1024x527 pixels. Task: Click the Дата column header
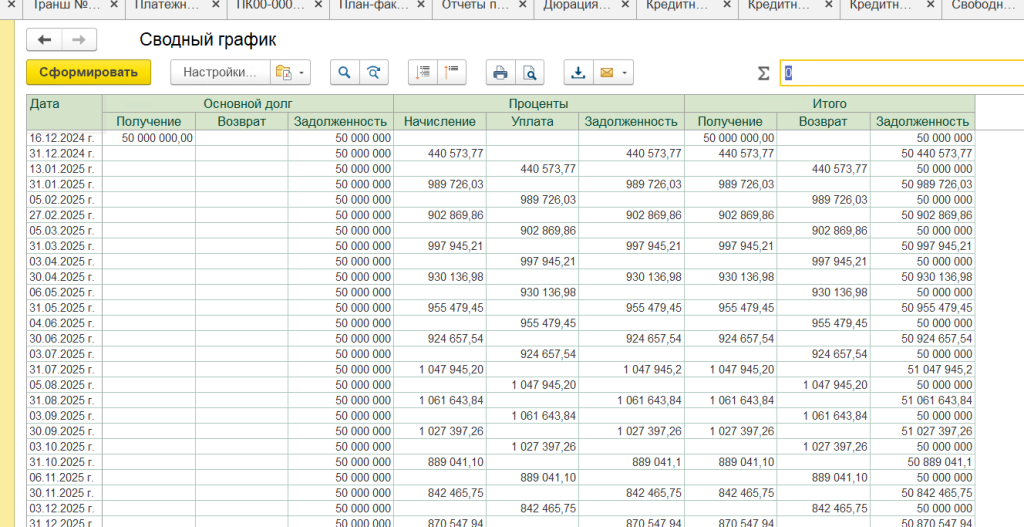[x=65, y=112]
